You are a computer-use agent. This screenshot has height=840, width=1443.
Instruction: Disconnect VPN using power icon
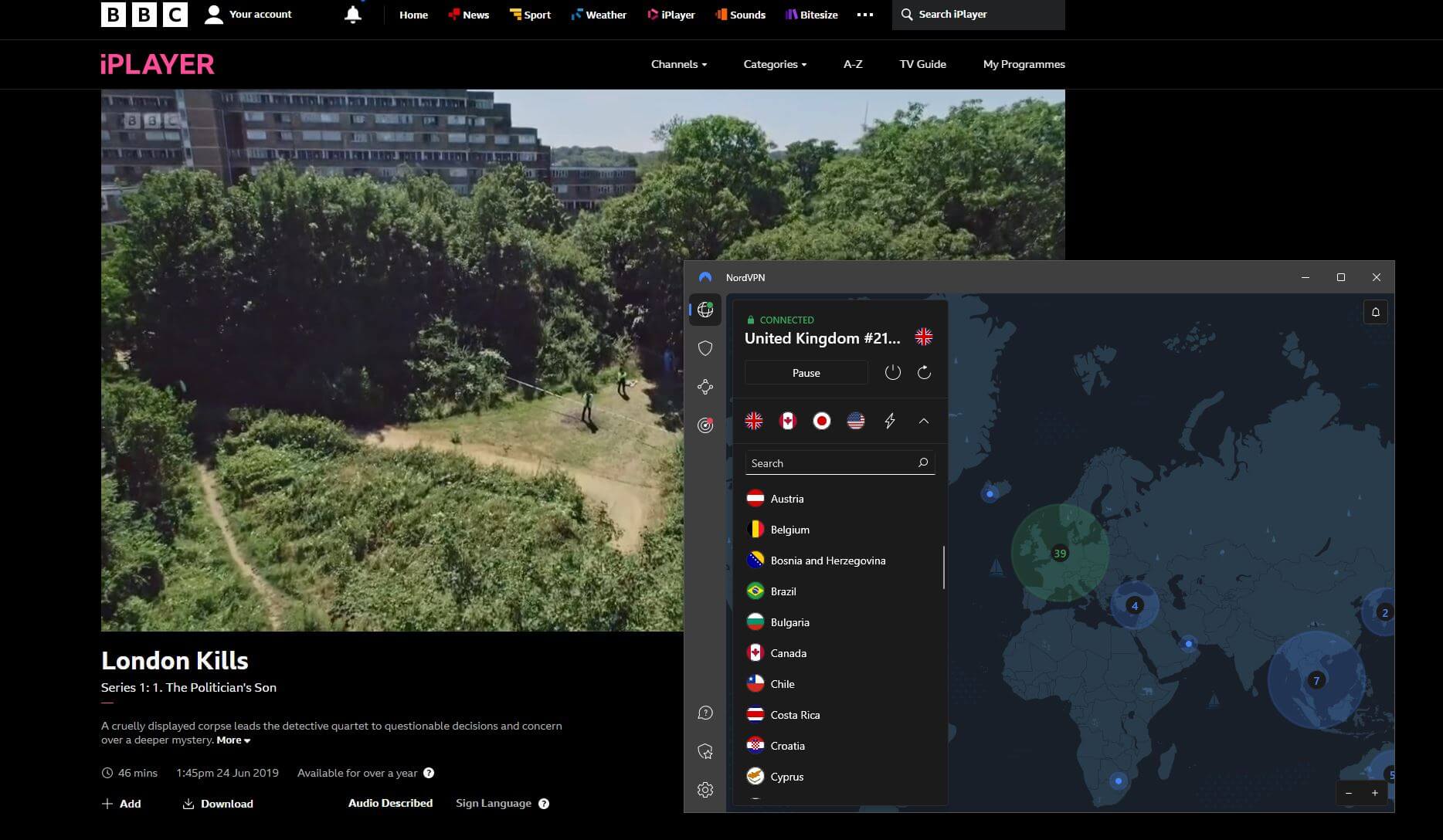tap(893, 372)
